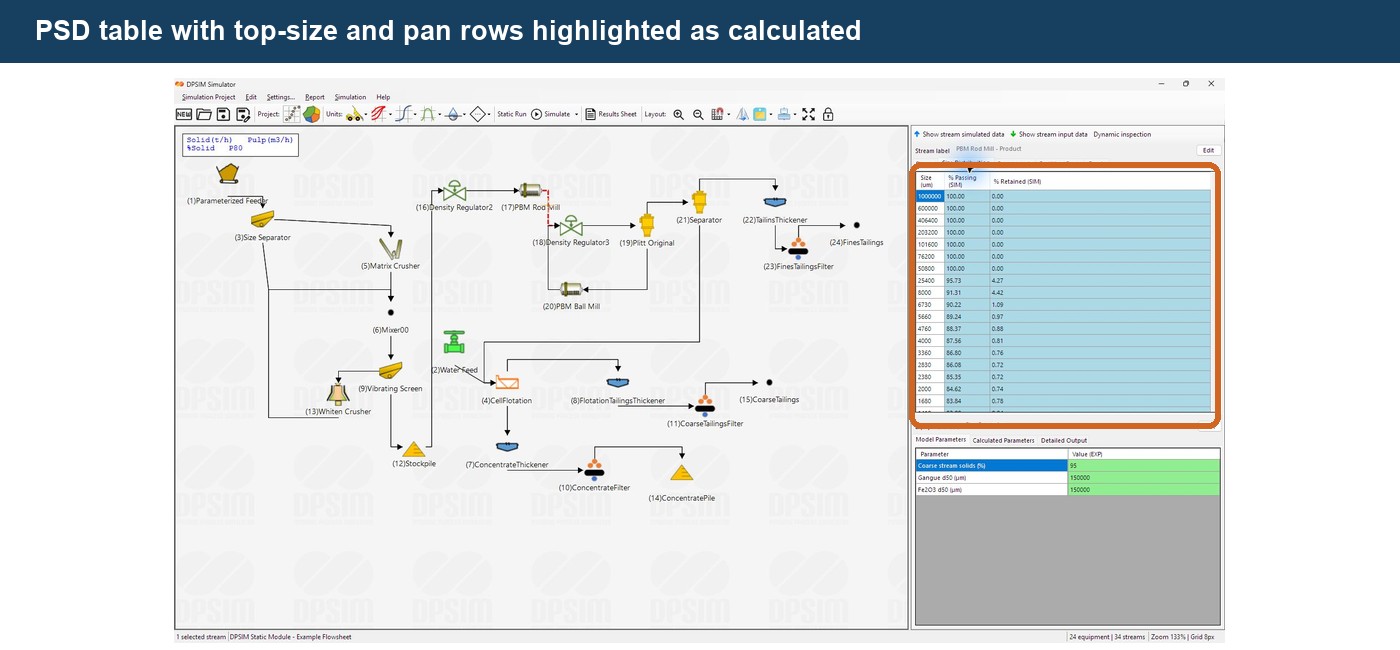Click Dynamic inspection
The image size is (1400, 650).
(x=1122, y=134)
